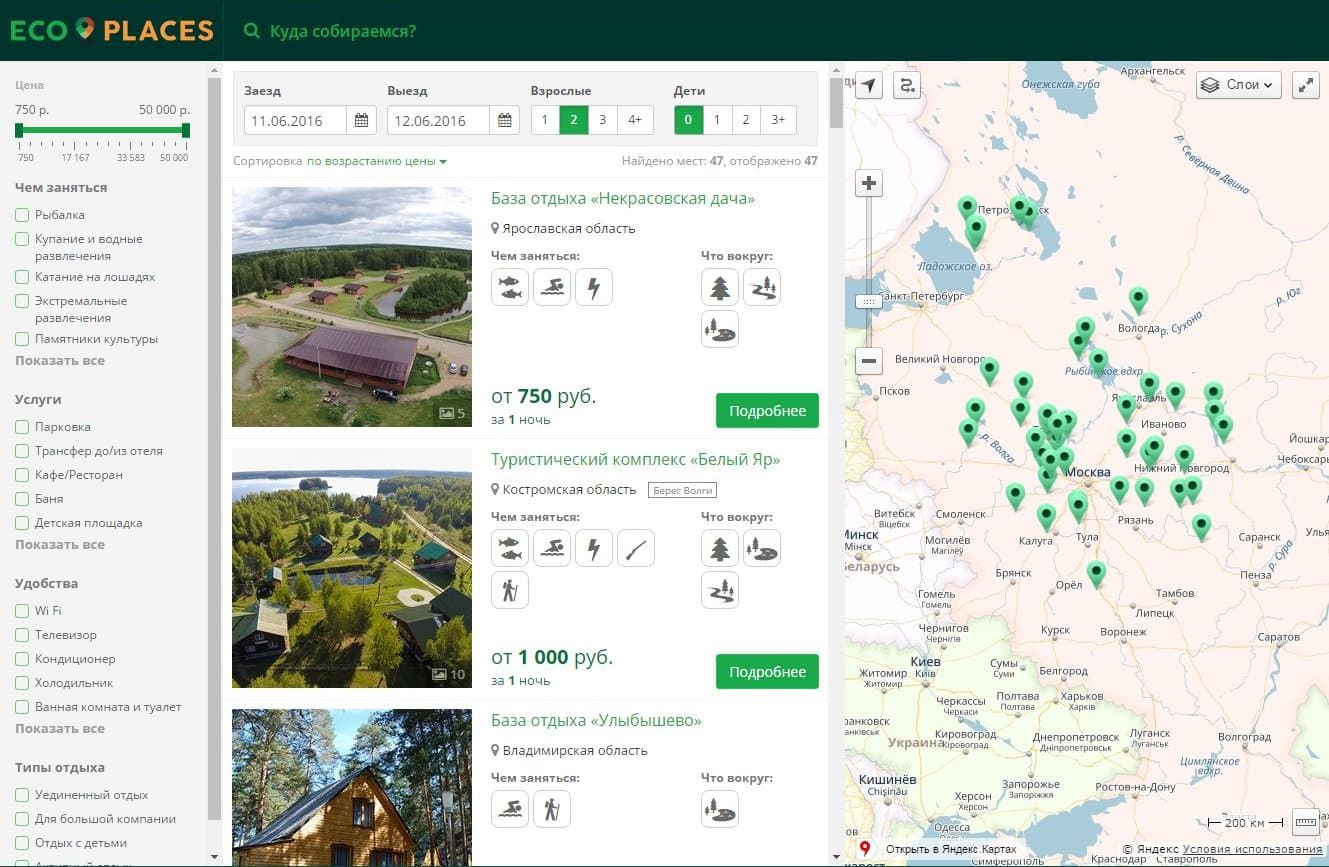Click the geolocation arrow on the map
The width and height of the screenshot is (1329, 867).
point(868,85)
